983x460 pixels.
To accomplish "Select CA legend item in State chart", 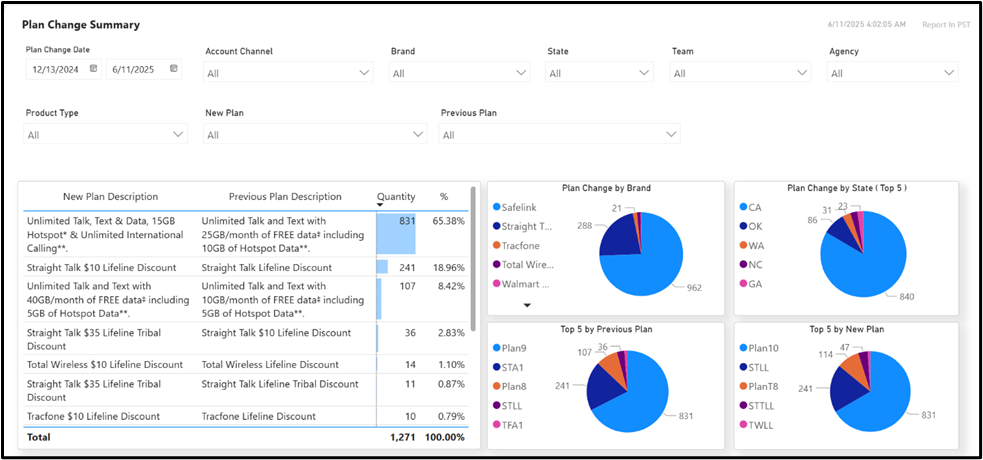I will point(750,207).
